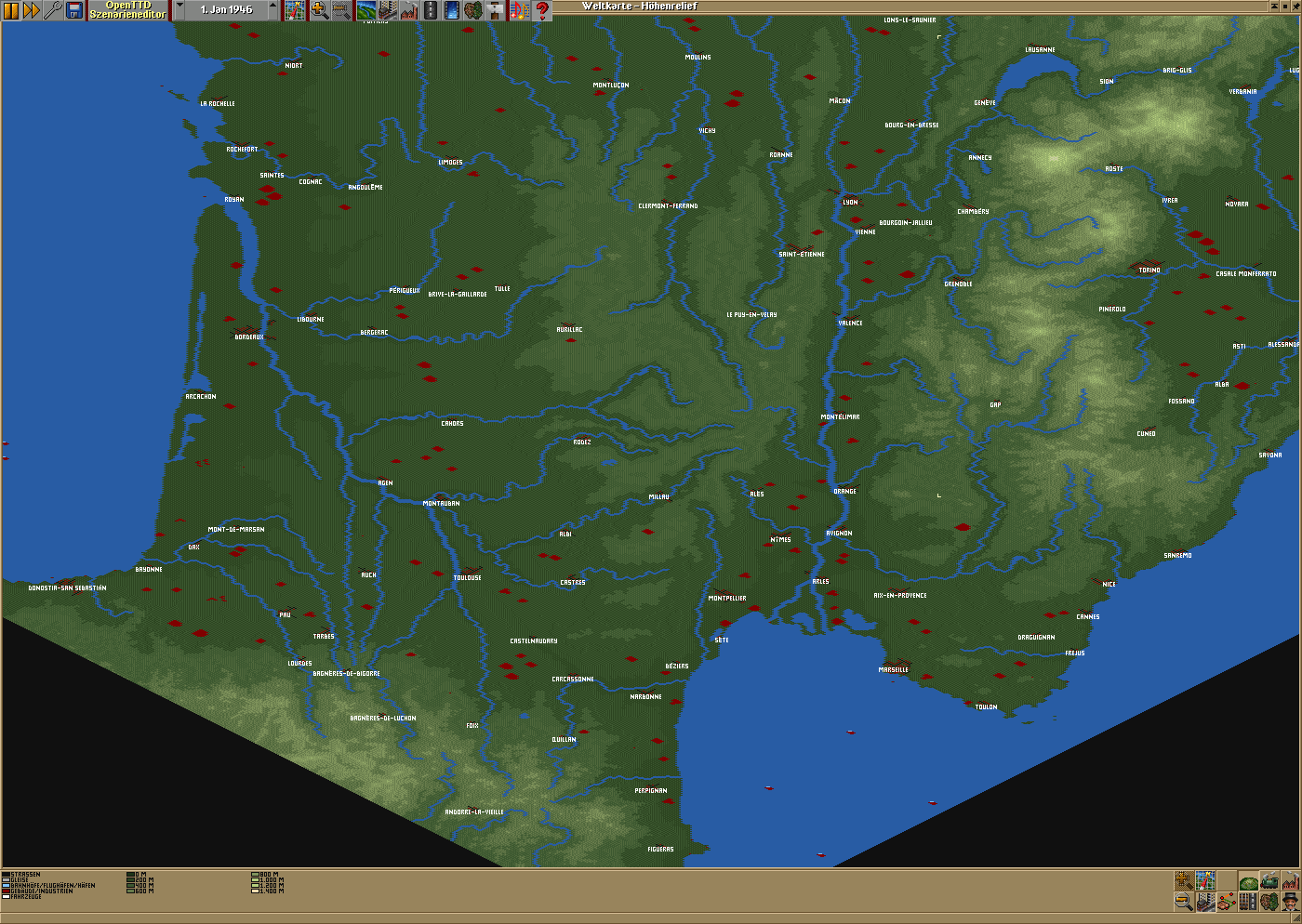Viewport: 1302px width, 924px height.
Task: Toggle fast forward mode
Action: coord(32,10)
